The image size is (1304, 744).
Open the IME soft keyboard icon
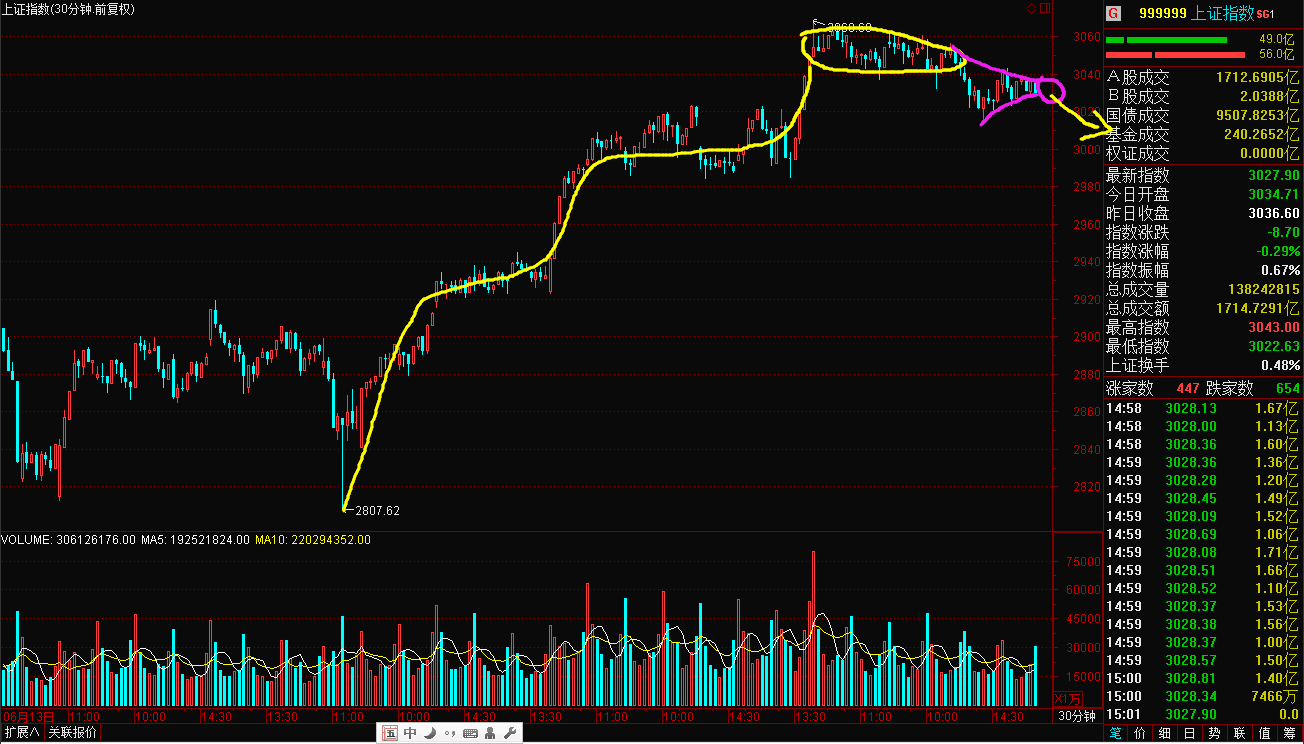pyautogui.click(x=469, y=733)
